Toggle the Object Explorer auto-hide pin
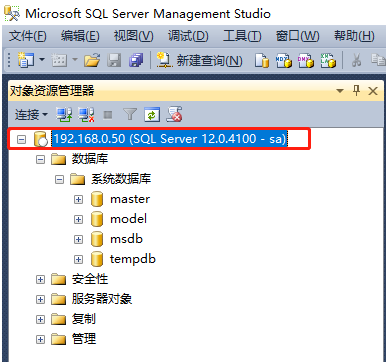 (x=357, y=91)
